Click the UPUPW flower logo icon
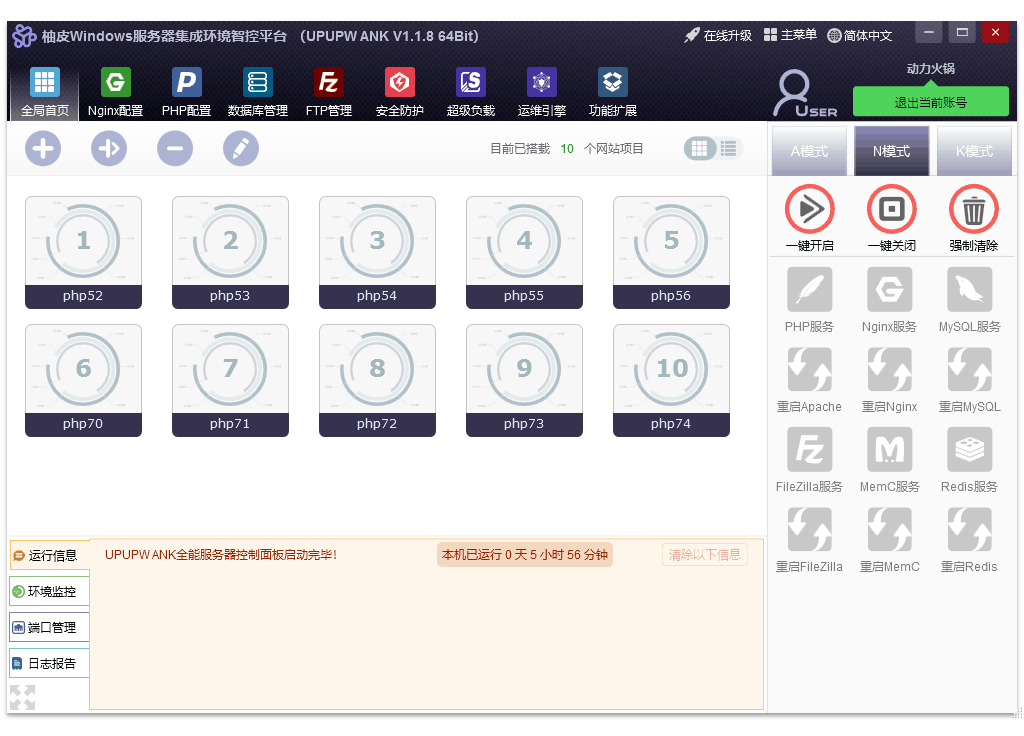1024x736 pixels. [x=24, y=35]
